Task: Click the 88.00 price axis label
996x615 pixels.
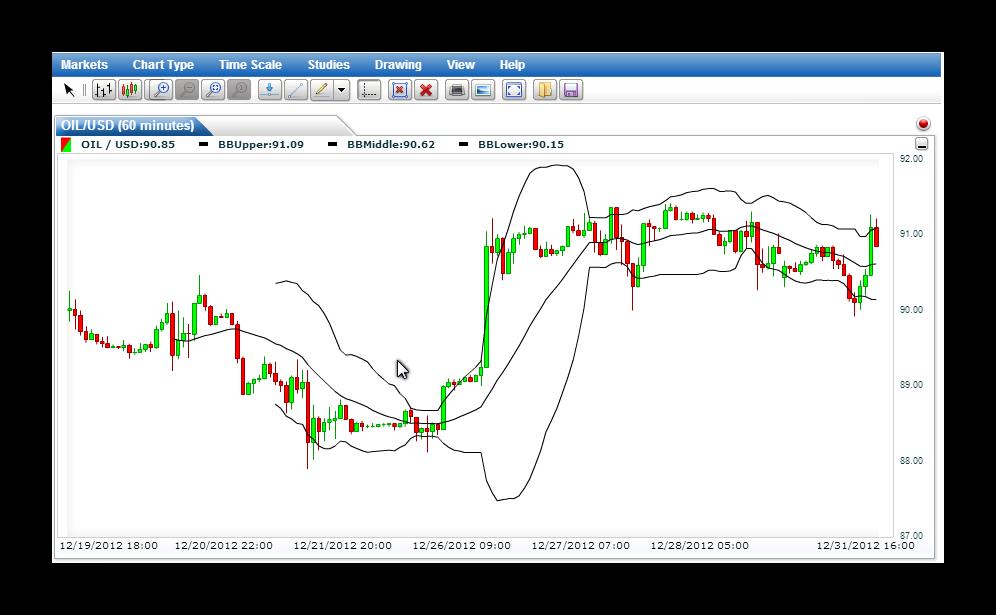Action: [x=912, y=461]
